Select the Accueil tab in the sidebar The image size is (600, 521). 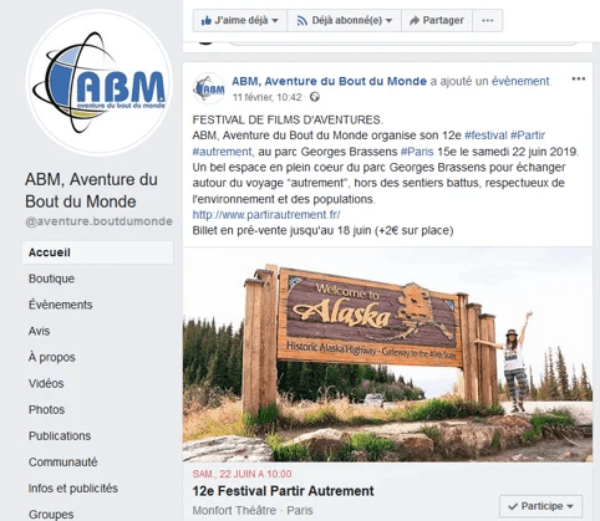point(98,252)
